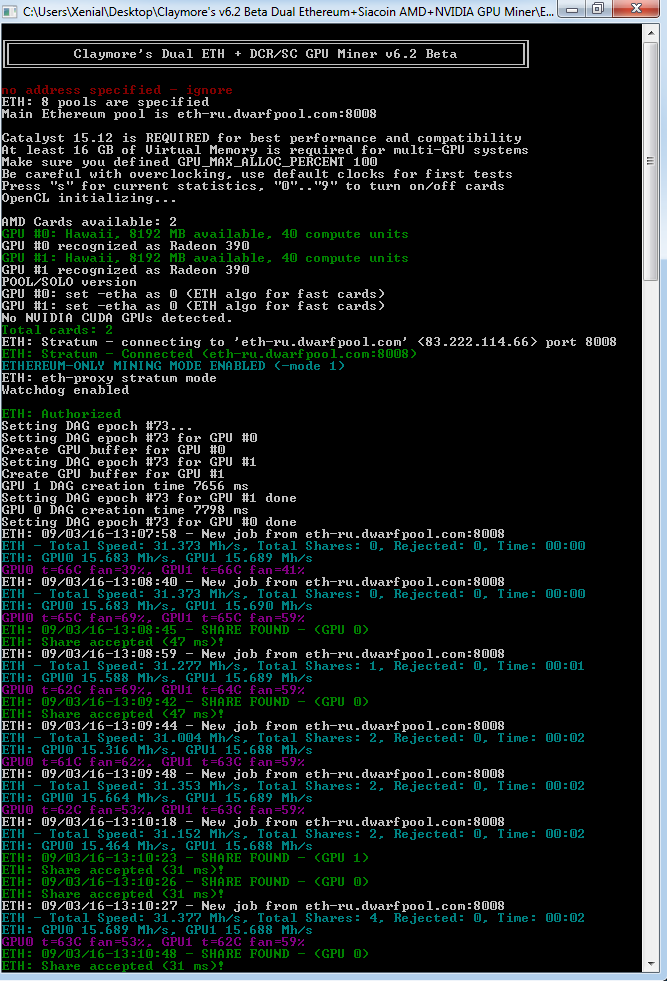This screenshot has width=667, height=981.
Task: Click the green 'Total cards: 2' line
Action: click(x=57, y=330)
